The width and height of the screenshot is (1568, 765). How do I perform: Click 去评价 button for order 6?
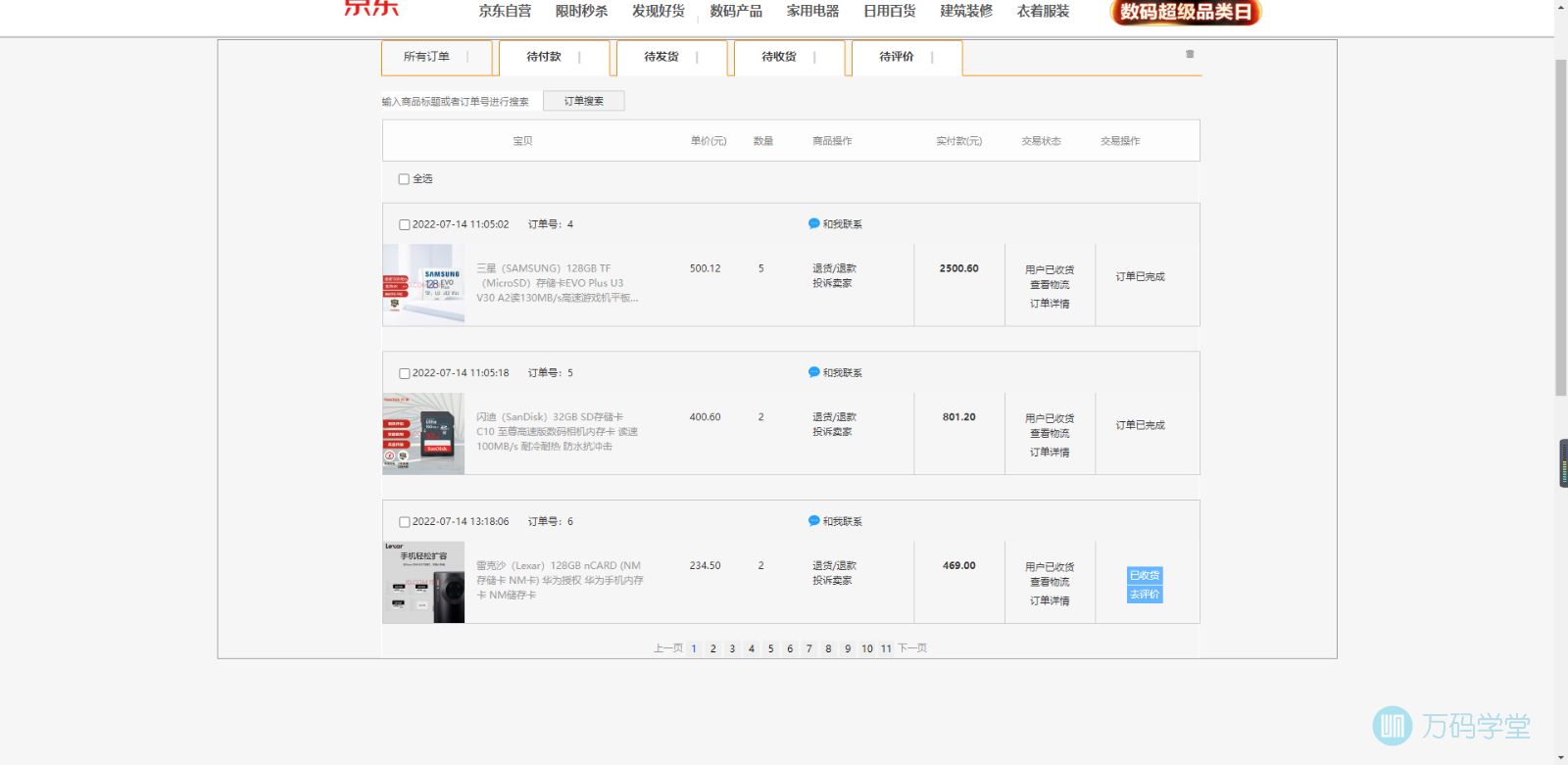1145,595
